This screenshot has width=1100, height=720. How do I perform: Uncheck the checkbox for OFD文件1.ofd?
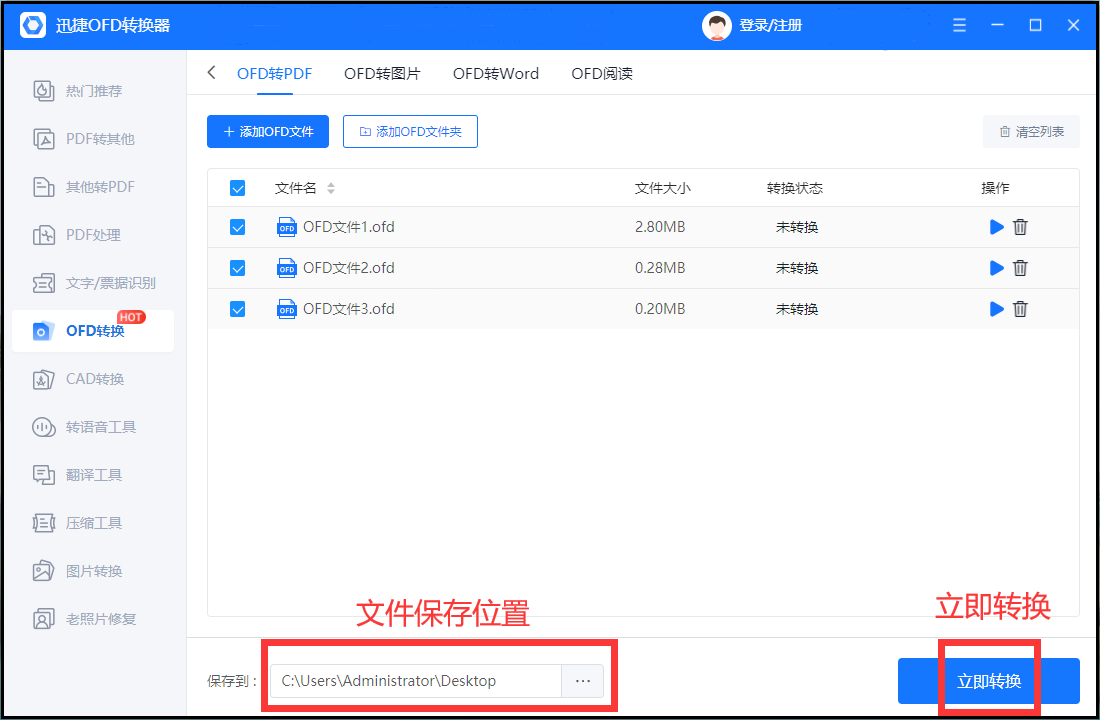(x=237, y=227)
